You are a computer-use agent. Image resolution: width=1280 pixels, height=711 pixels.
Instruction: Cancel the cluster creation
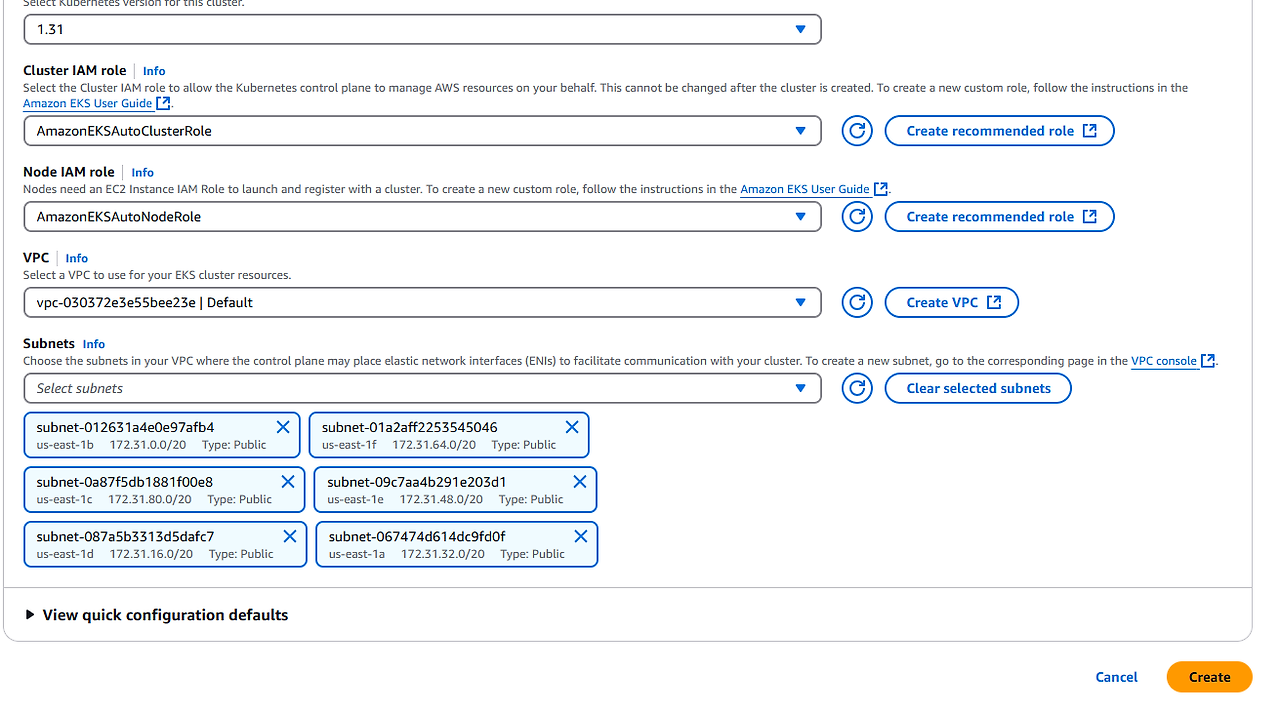click(x=1116, y=677)
